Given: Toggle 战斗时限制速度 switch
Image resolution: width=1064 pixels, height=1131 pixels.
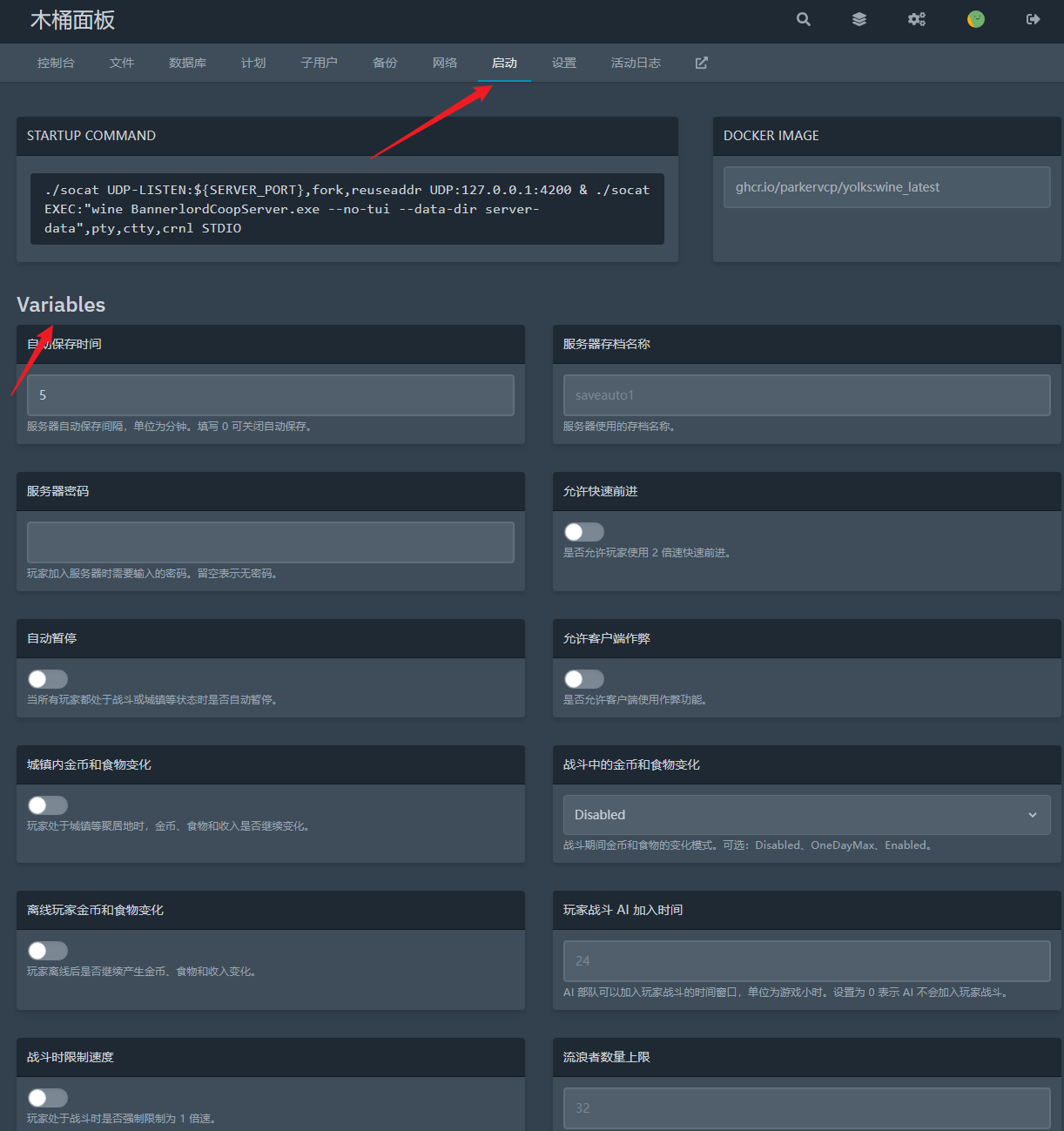Looking at the screenshot, I should (x=47, y=1097).
